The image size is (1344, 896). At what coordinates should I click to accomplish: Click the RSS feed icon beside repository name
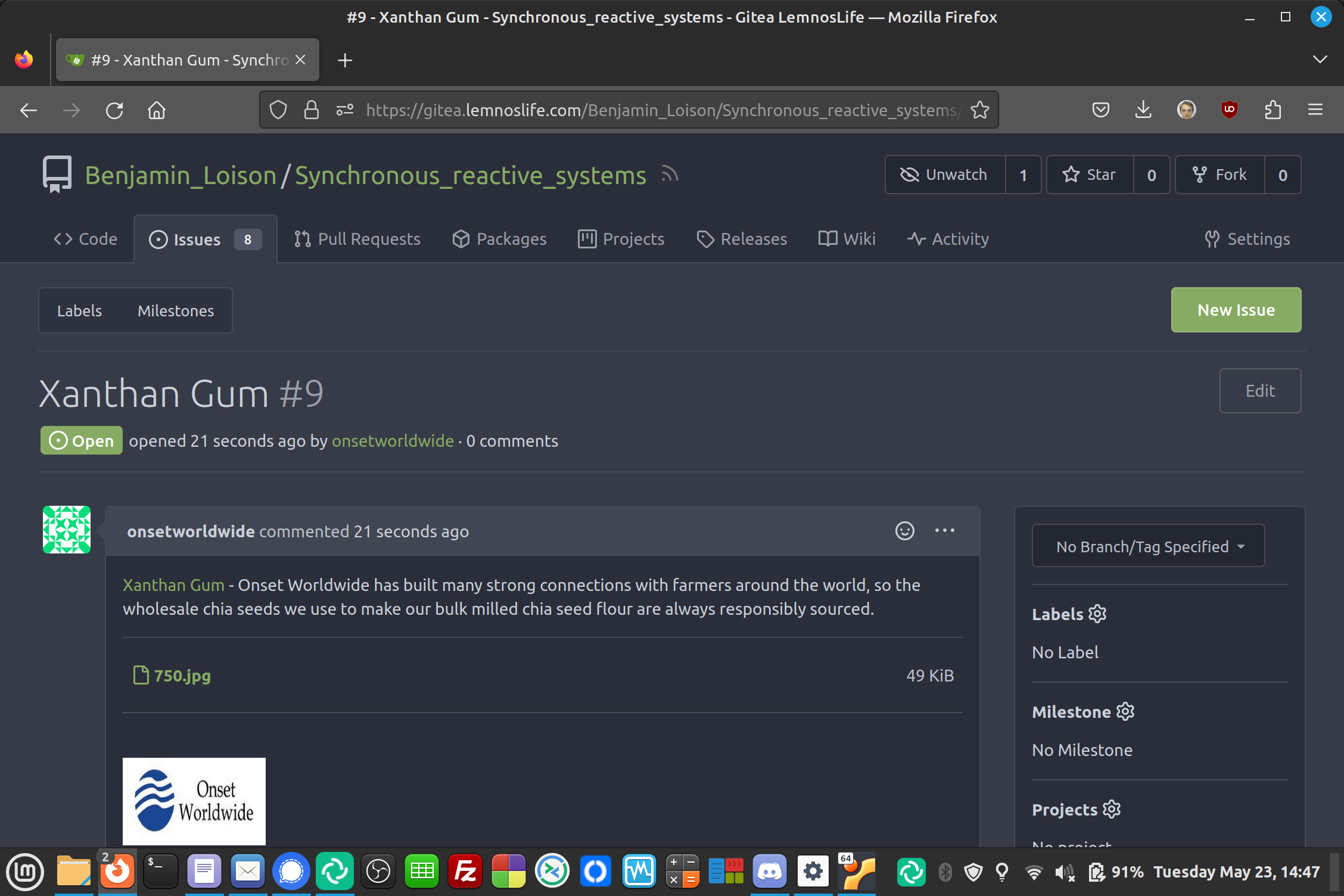[670, 175]
